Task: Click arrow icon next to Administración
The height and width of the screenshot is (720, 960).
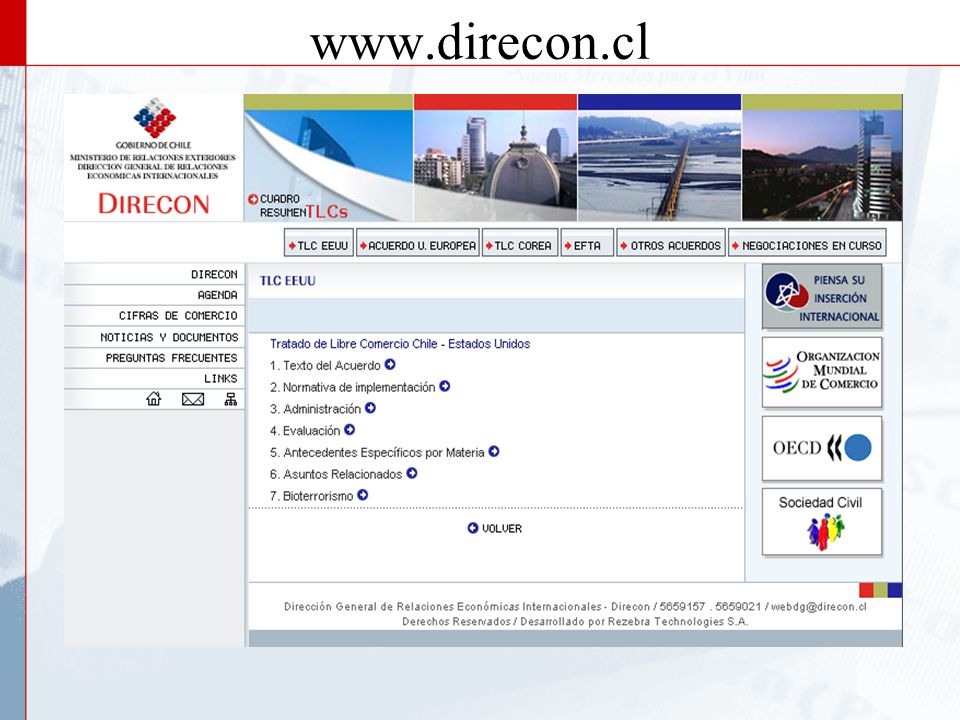Action: [x=370, y=408]
